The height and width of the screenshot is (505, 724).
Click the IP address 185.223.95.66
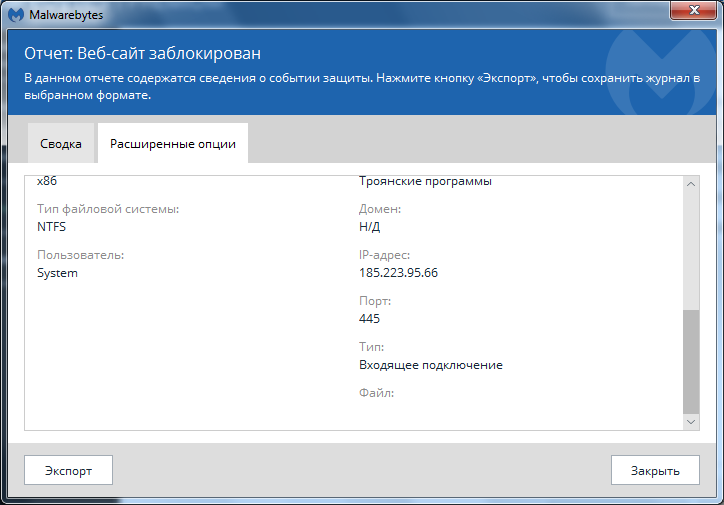(x=398, y=272)
